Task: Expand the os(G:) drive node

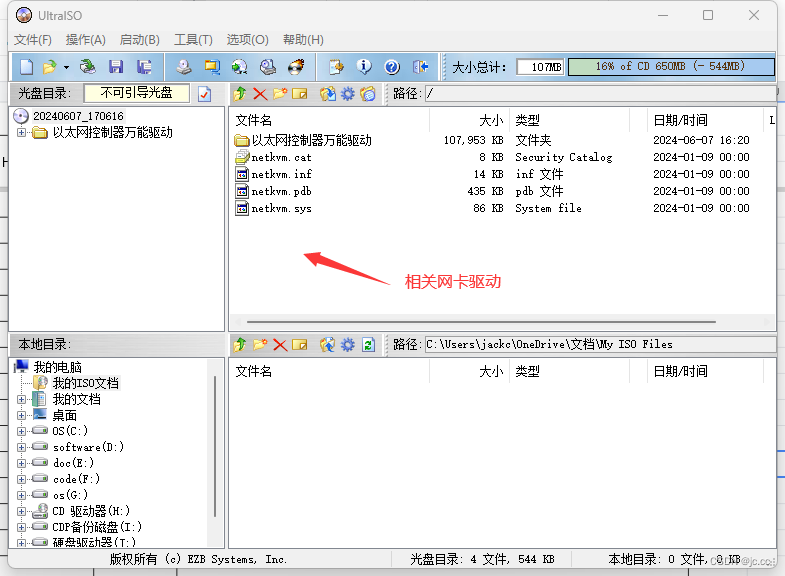Action: pos(21,495)
